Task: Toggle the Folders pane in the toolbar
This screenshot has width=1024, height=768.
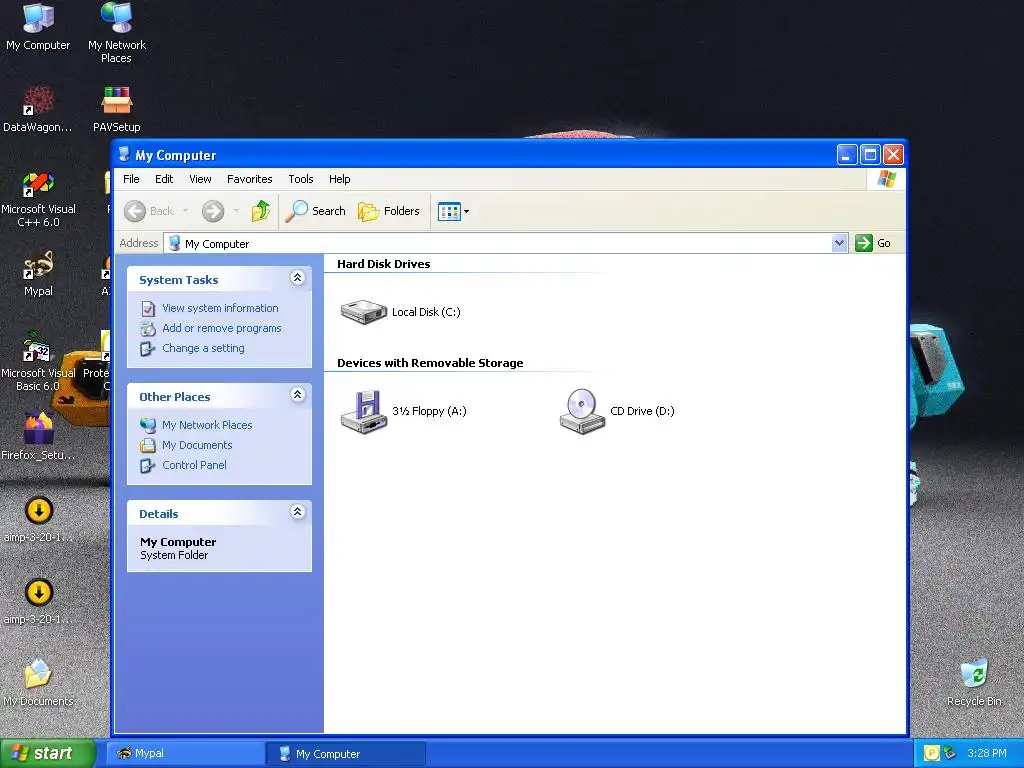Action: [389, 211]
